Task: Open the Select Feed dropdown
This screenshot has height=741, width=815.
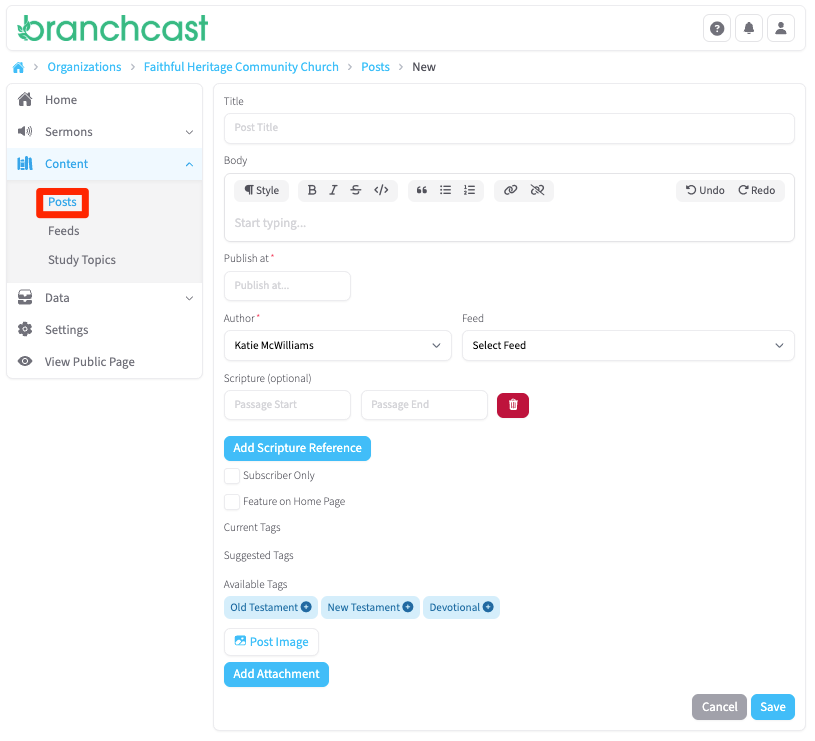Action: (628, 345)
